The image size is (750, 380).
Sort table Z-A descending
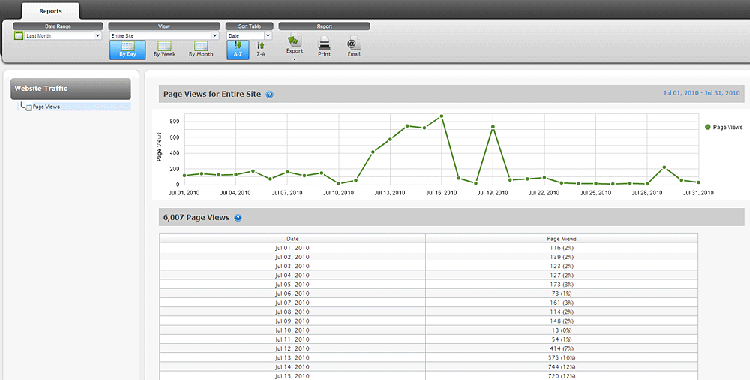coord(261,50)
